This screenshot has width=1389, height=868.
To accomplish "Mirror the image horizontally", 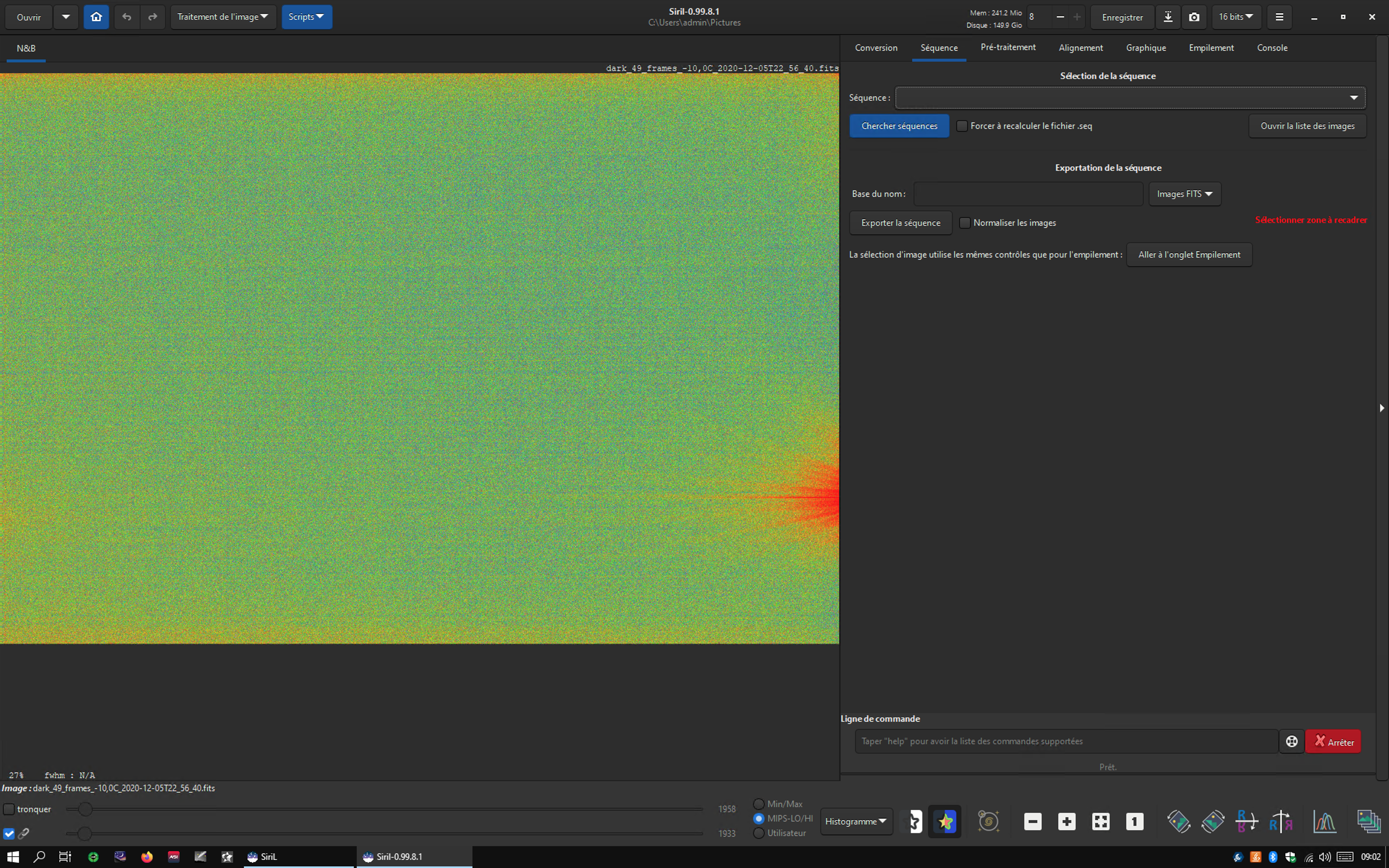I will (1247, 821).
